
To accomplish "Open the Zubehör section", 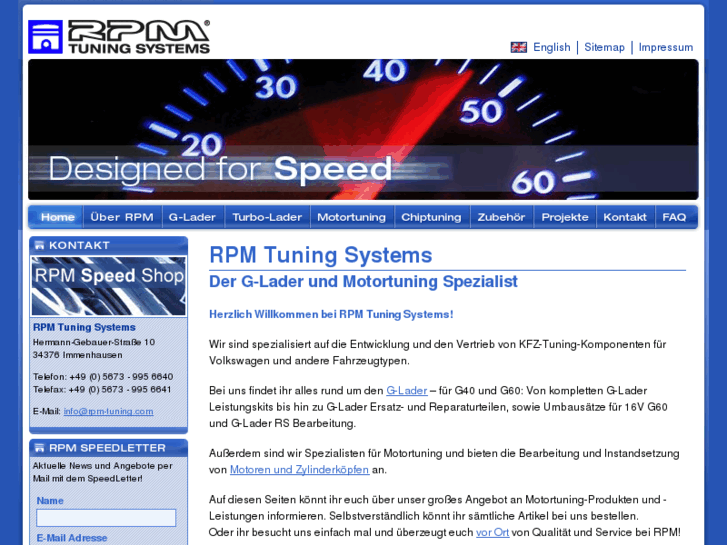I will point(501,217).
